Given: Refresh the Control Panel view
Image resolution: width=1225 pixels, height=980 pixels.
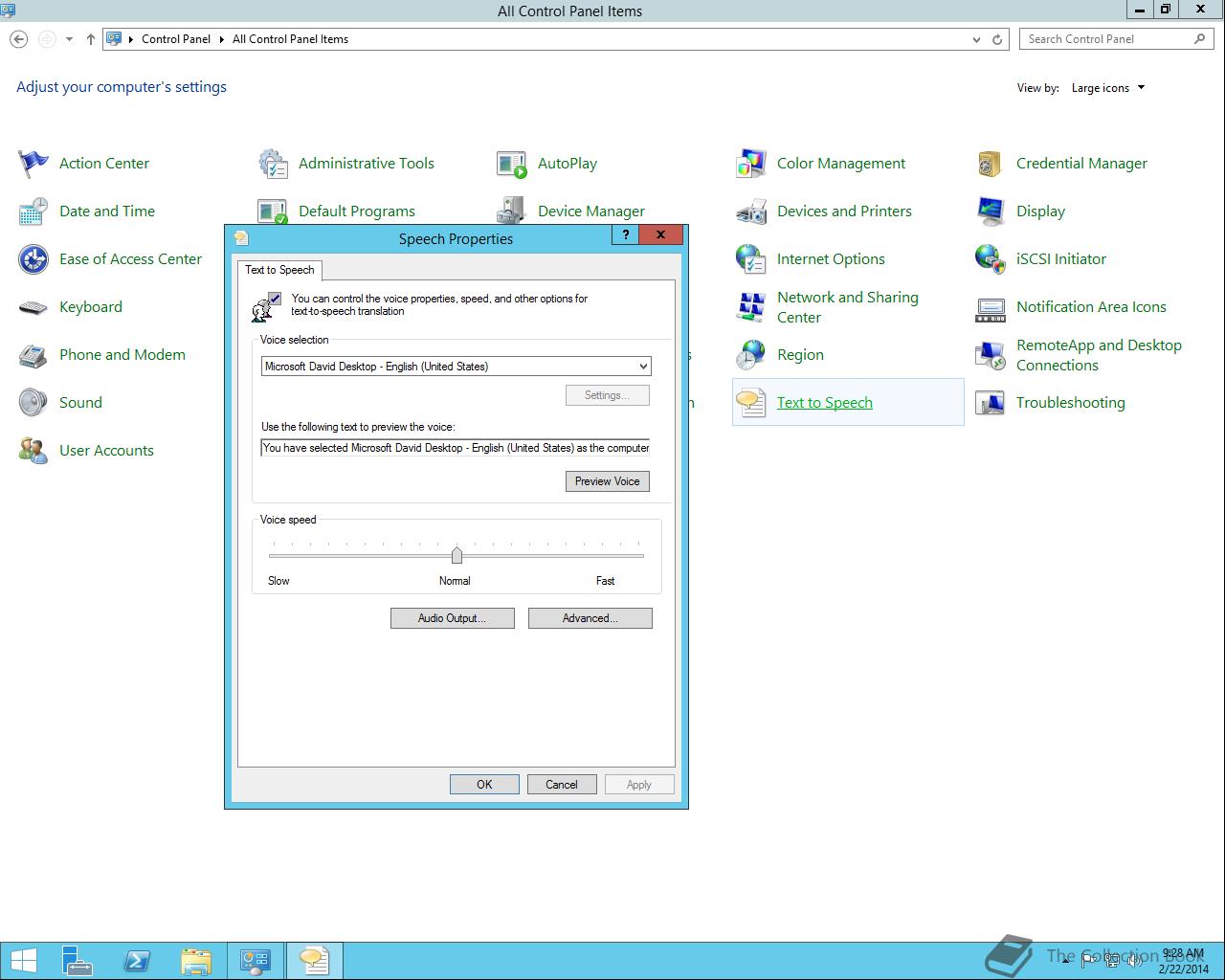Looking at the screenshot, I should (997, 39).
